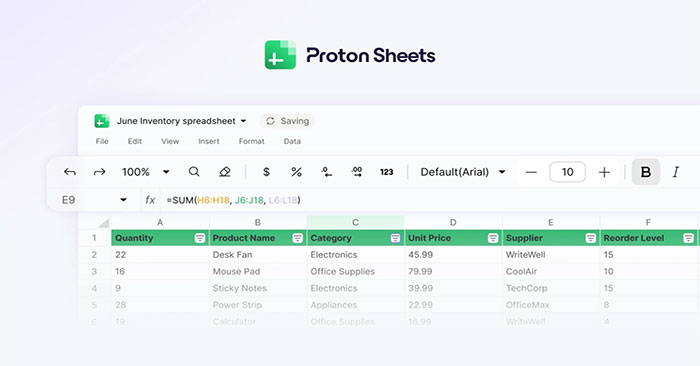Click the green sheet icon beside document title
The width and height of the screenshot is (700, 366).
tap(102, 121)
